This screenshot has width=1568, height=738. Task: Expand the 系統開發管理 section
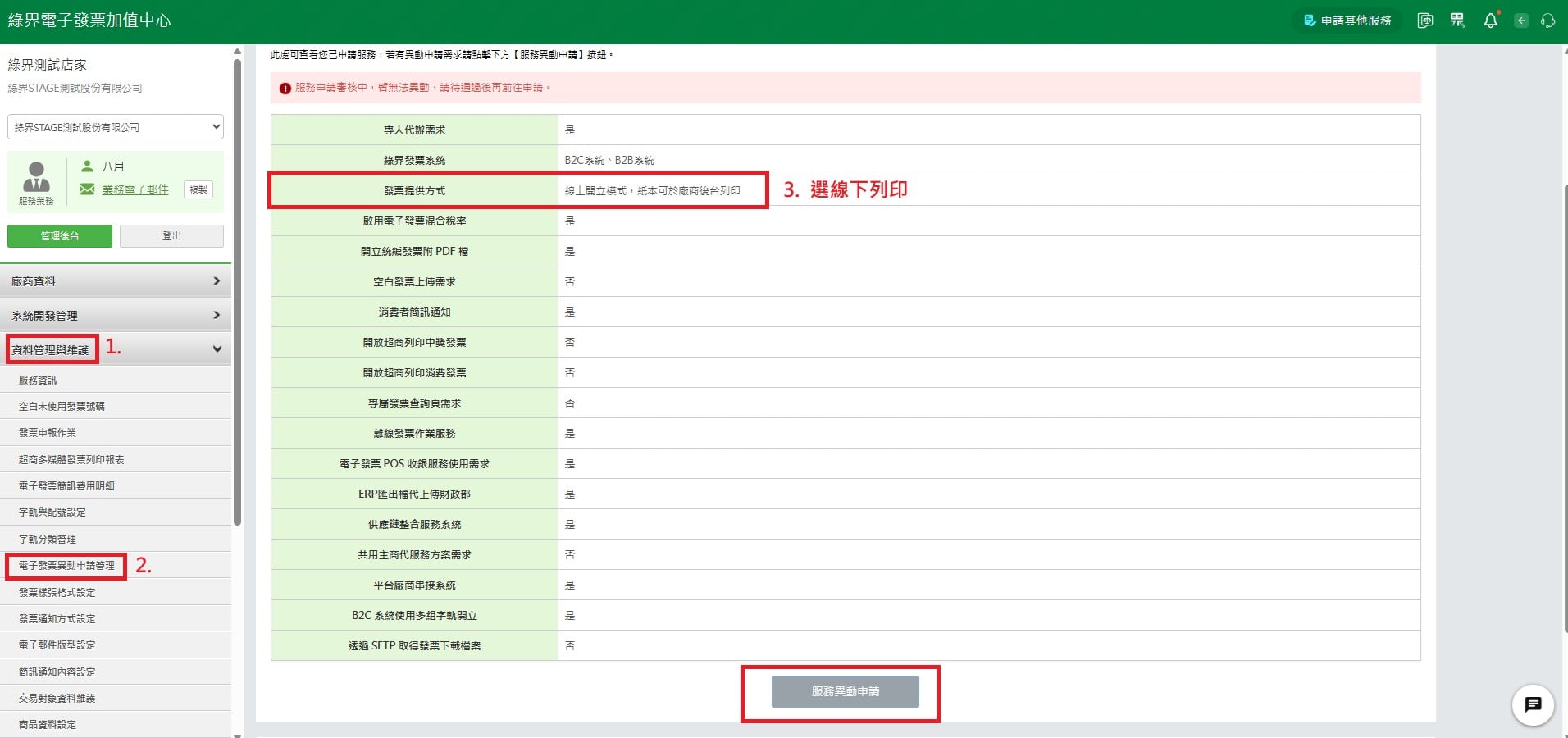[x=116, y=315]
